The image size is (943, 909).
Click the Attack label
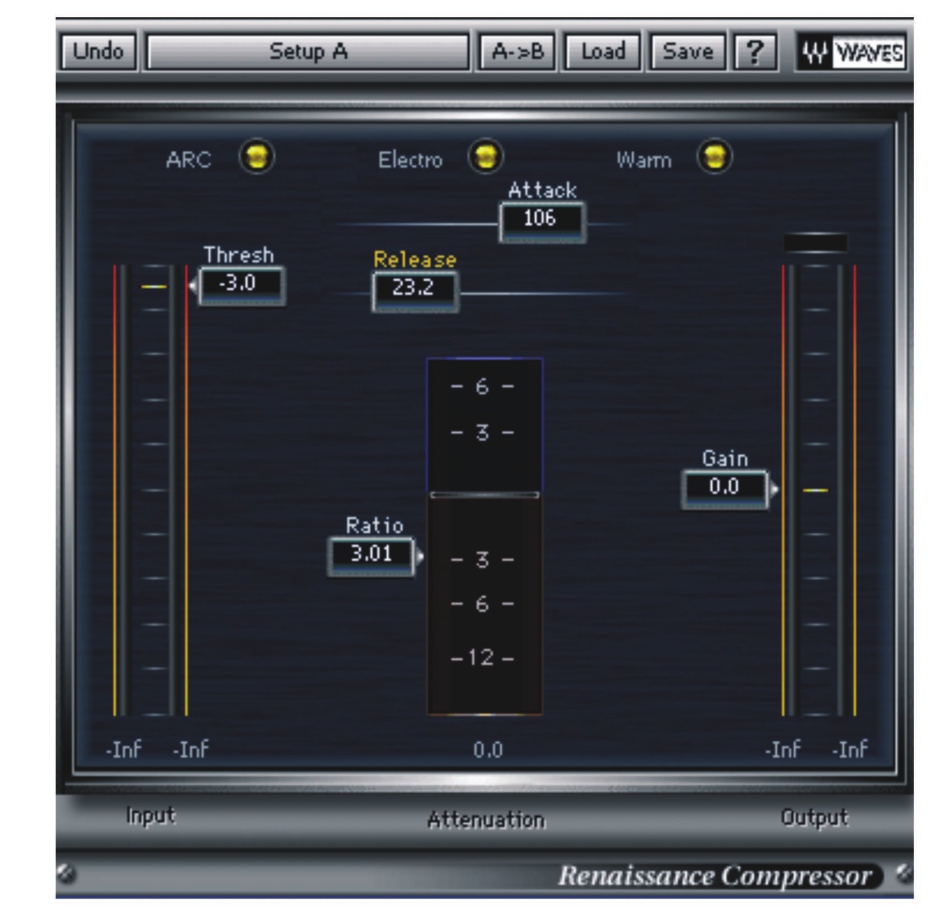coord(542,190)
